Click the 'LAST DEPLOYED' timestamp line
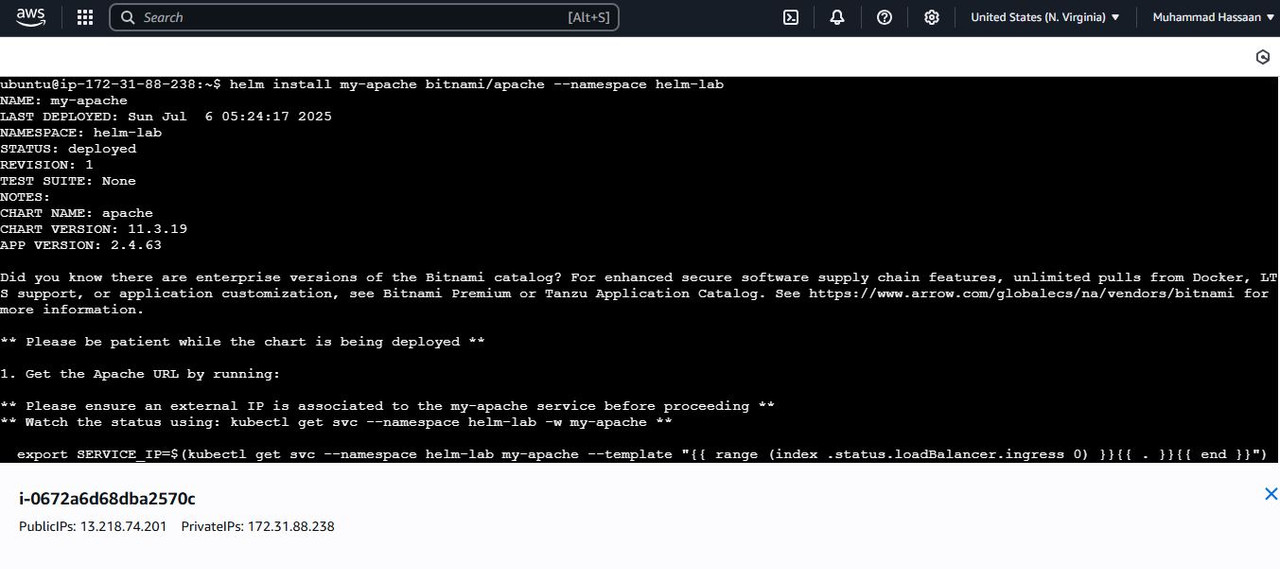 click(166, 117)
